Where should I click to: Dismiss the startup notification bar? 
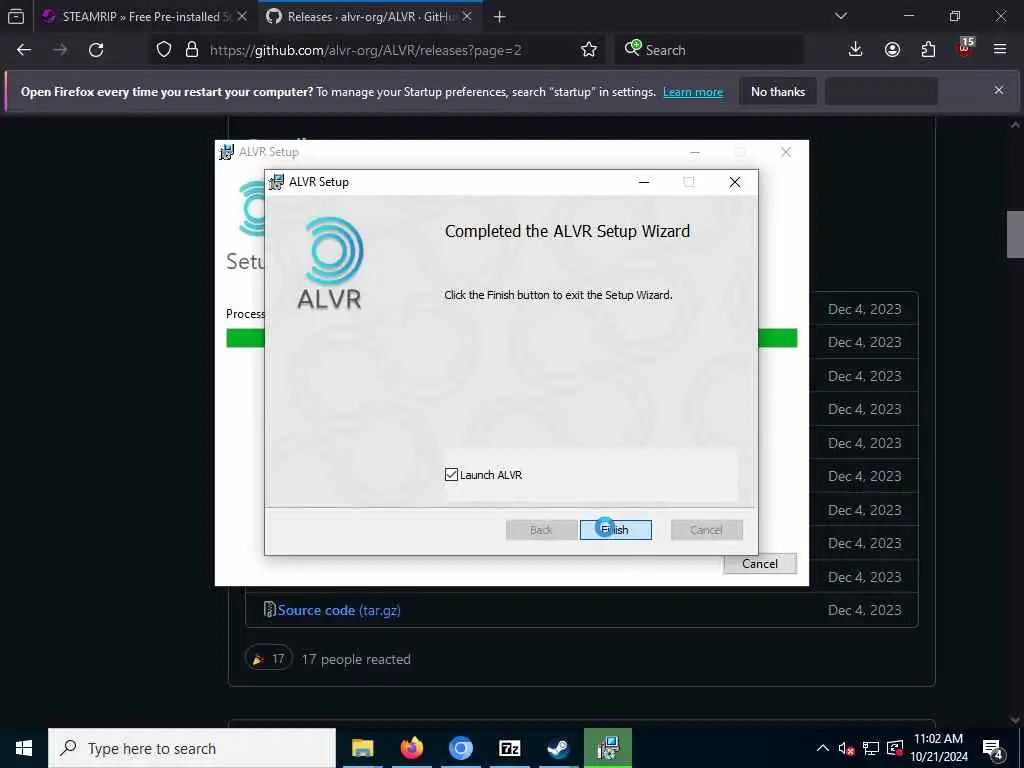[999, 90]
